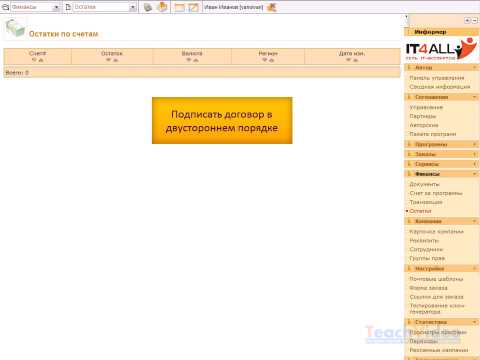Click the plus button atop the sidebar
The height and width of the screenshot is (360, 480).
[x=467, y=21]
